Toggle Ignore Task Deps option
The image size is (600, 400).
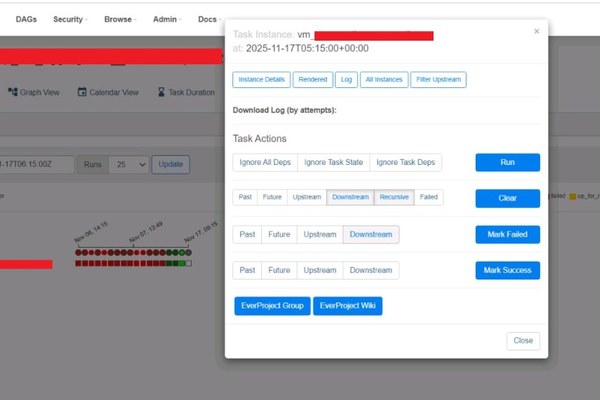click(x=406, y=162)
